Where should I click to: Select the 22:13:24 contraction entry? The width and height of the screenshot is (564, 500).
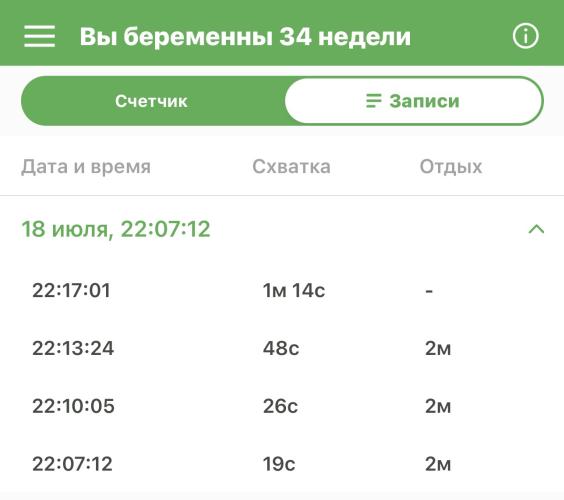tap(282, 348)
